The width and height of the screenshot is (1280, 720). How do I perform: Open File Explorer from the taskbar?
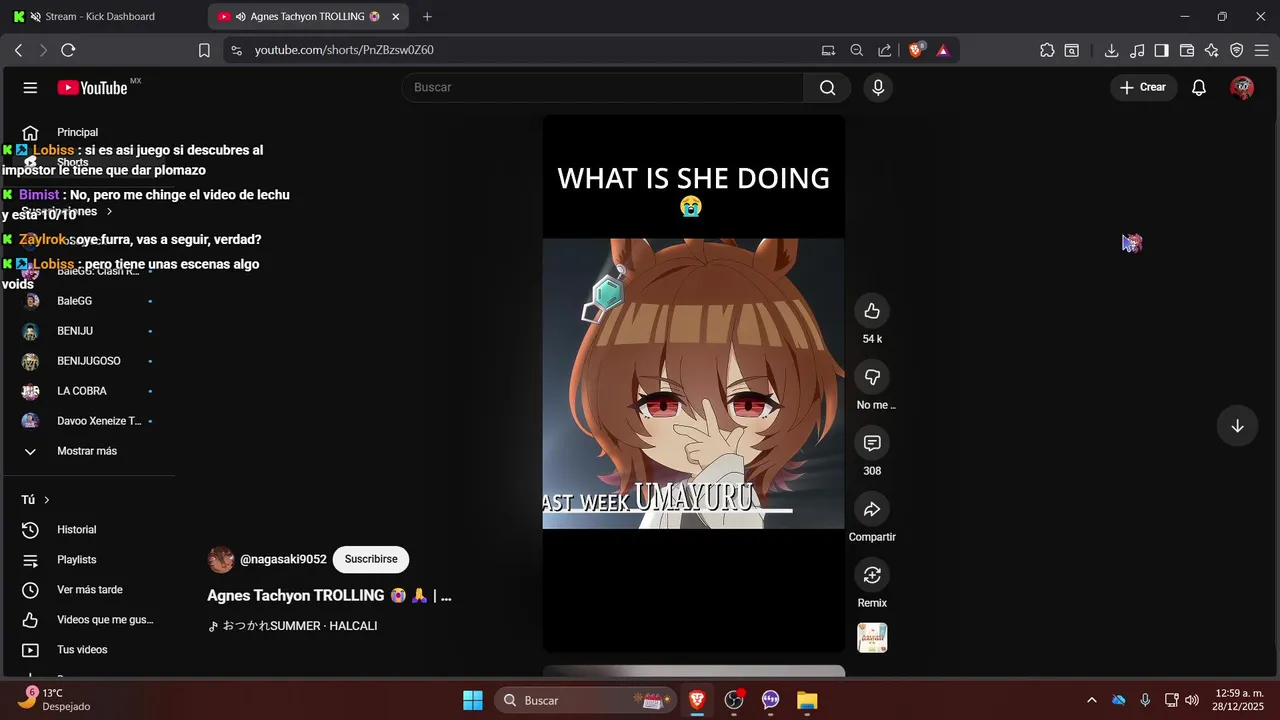[807, 700]
